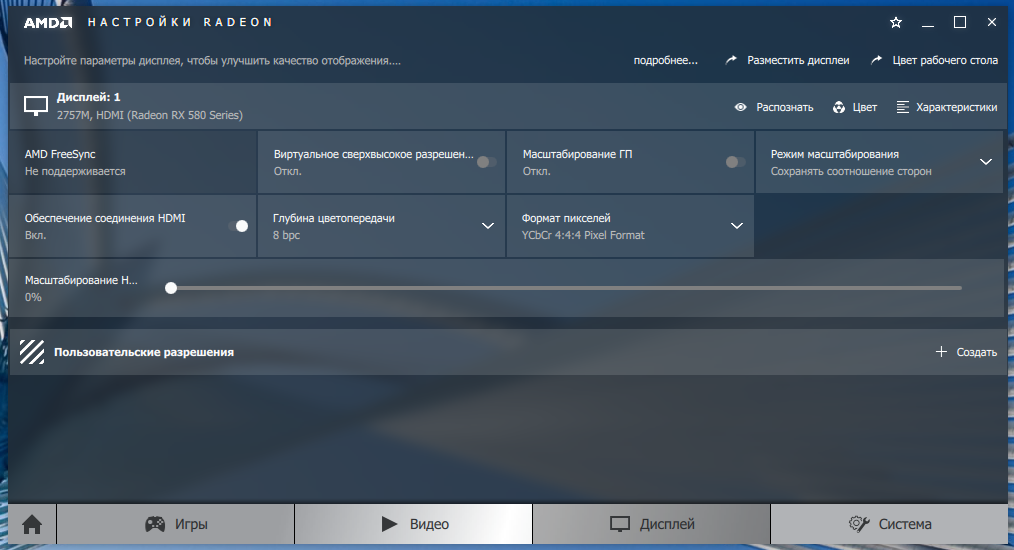
Task: Maximize the Radeon settings window
Action: pyautogui.click(x=960, y=23)
